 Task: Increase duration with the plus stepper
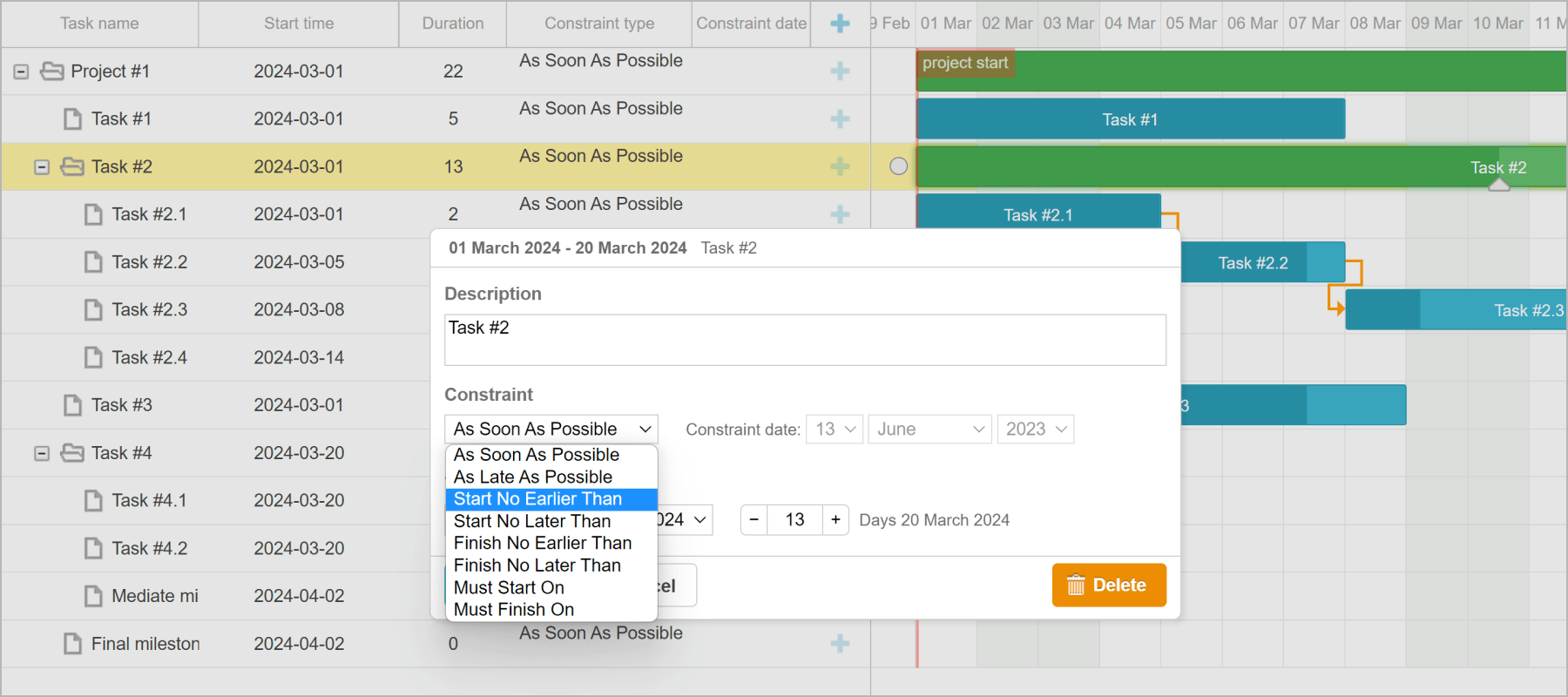(835, 520)
